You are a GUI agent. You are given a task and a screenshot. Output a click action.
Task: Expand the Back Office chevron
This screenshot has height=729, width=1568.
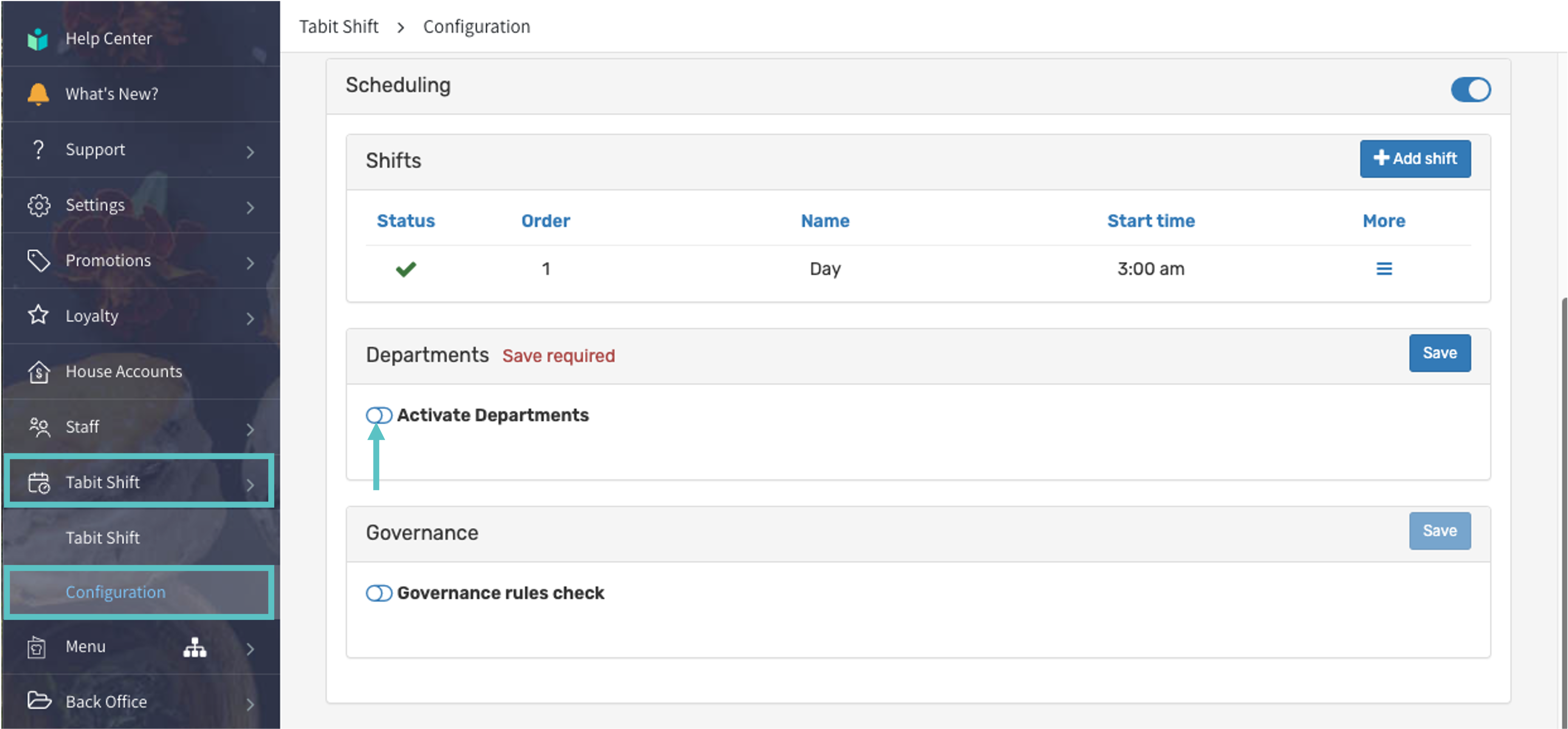click(x=250, y=703)
